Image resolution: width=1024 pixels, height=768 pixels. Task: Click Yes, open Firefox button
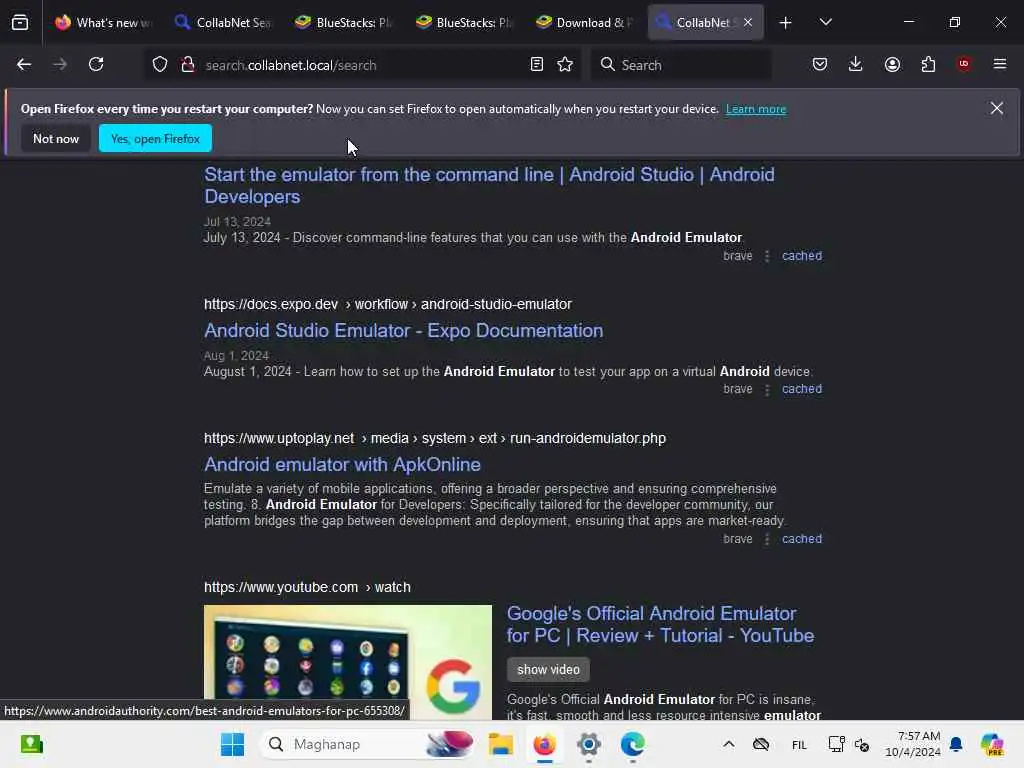coord(155,138)
